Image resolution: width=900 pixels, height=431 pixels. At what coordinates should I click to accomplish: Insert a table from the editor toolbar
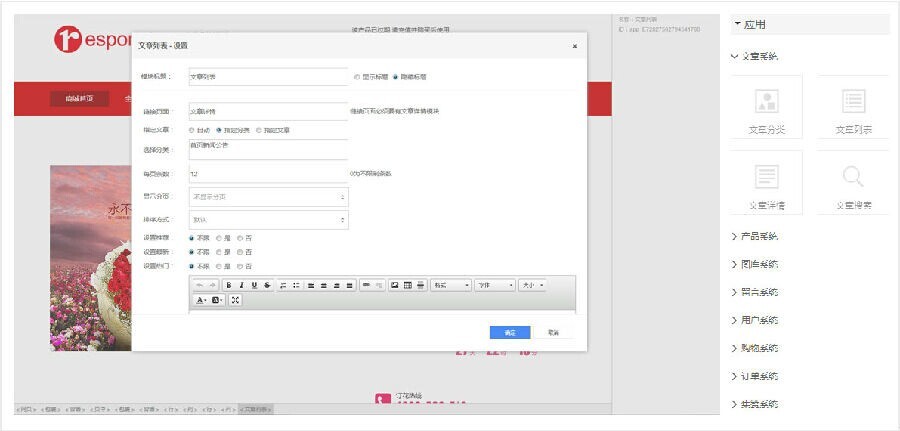pos(407,285)
